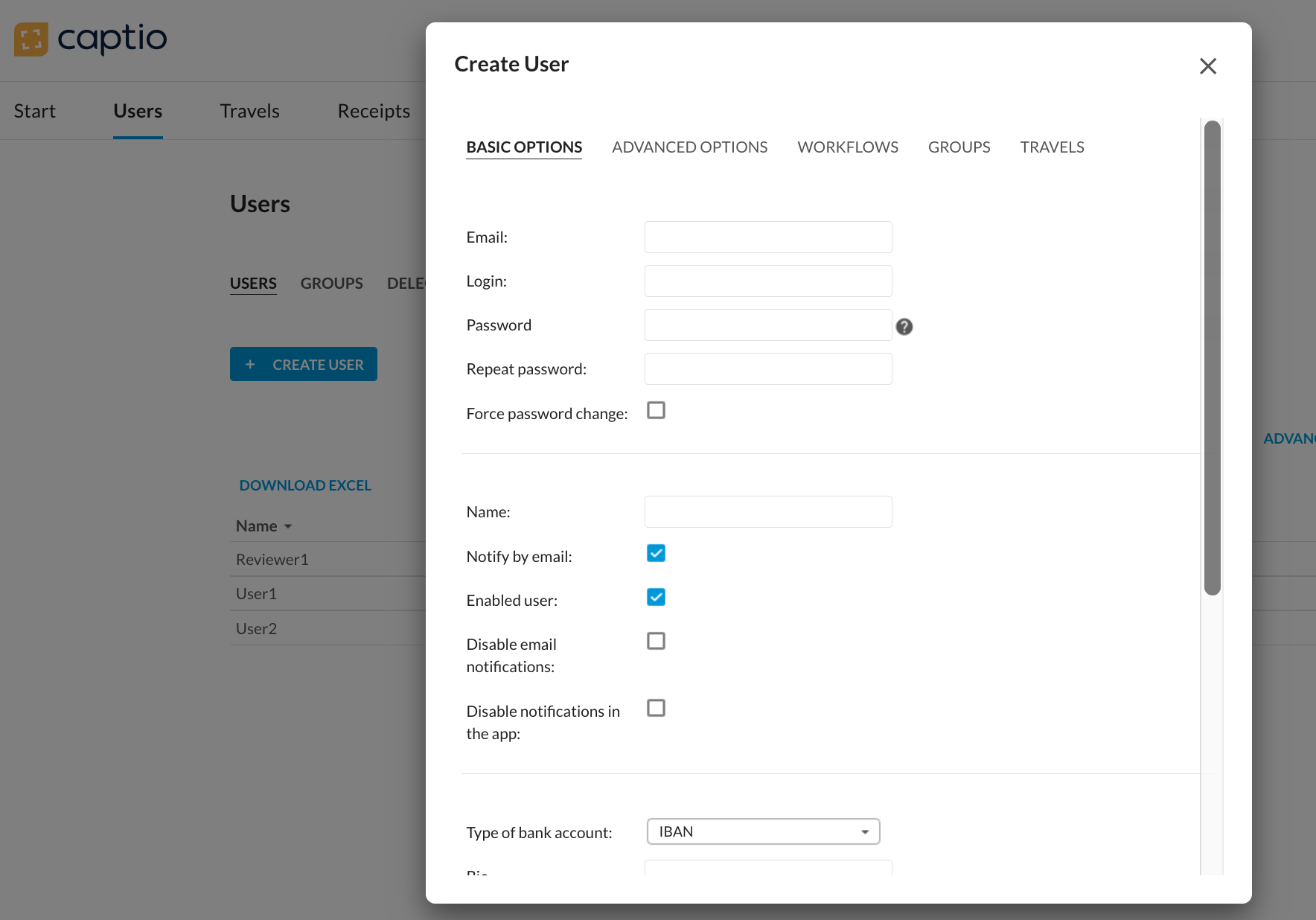This screenshot has width=1316, height=920.
Task: Switch to the Advanced Options tab
Action: 689,147
